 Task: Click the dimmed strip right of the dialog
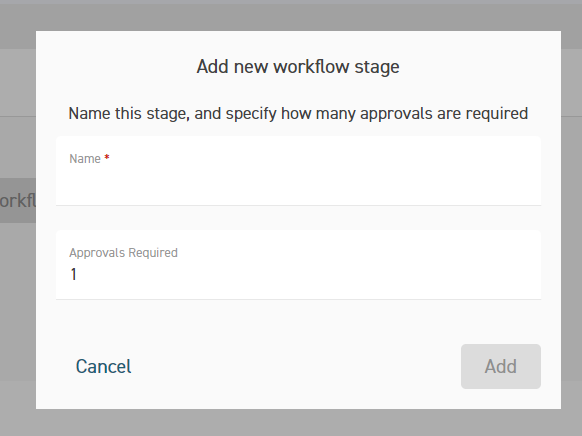click(572, 223)
